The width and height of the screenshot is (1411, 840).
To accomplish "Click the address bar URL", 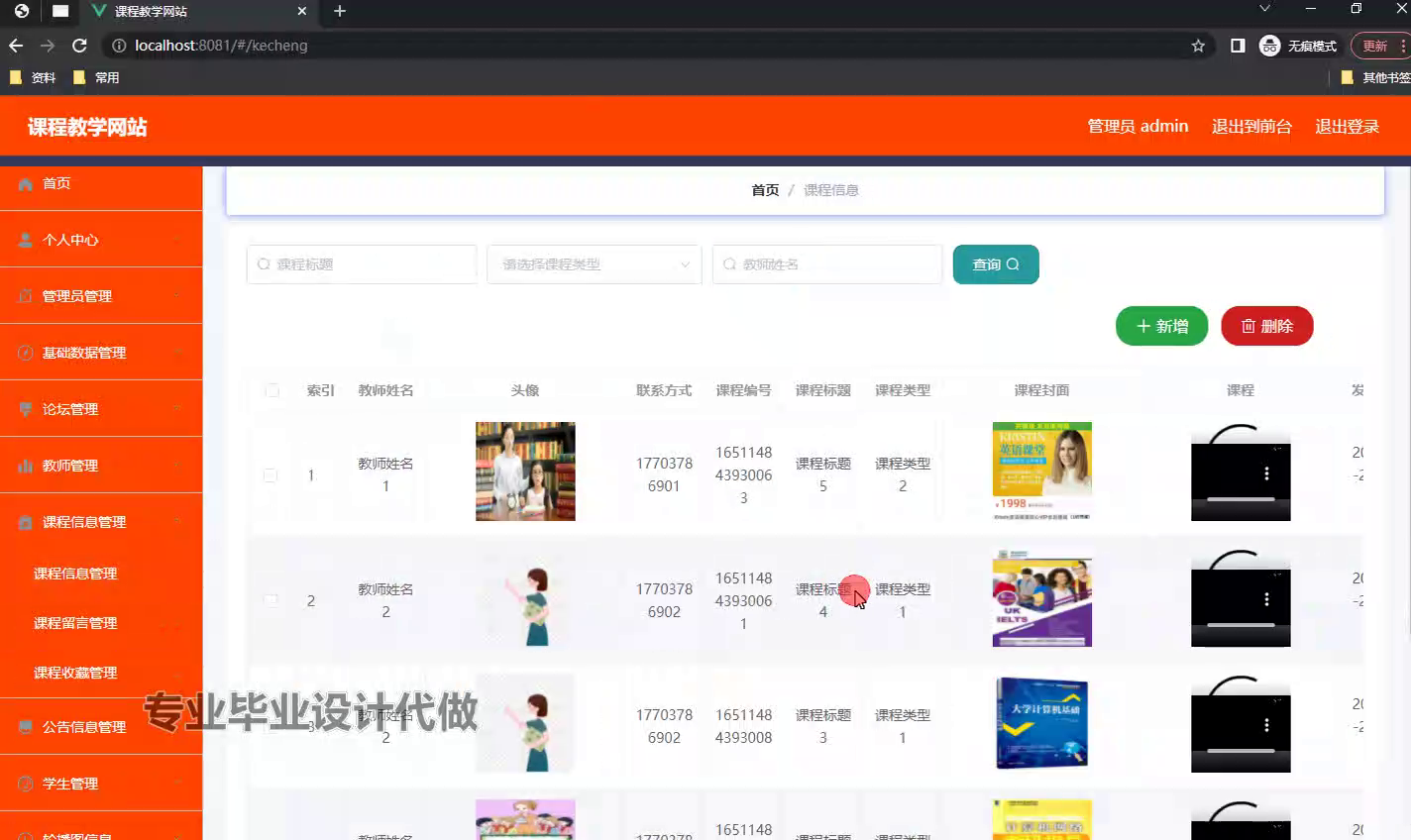I will [221, 46].
